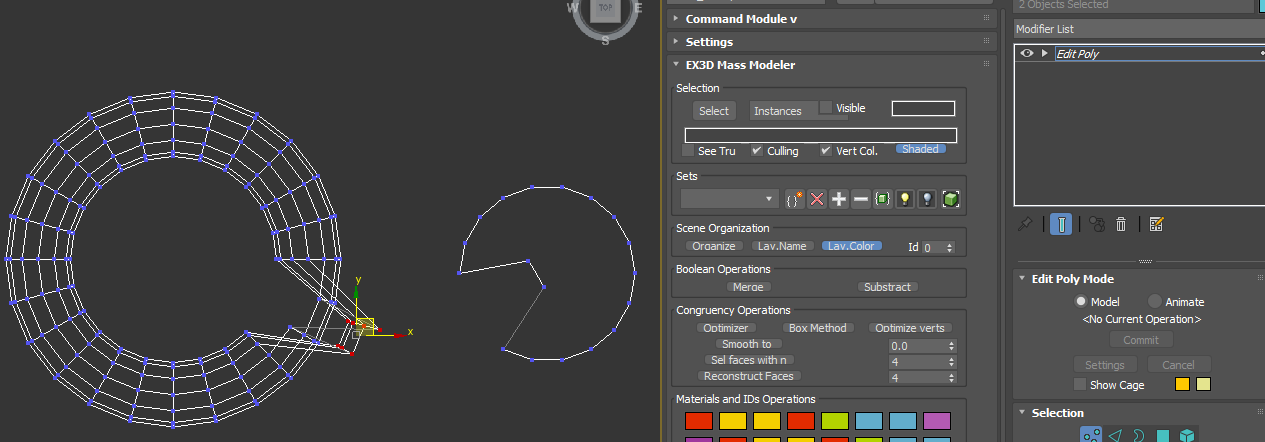Open the Modifier List dropdown

tap(1139, 29)
